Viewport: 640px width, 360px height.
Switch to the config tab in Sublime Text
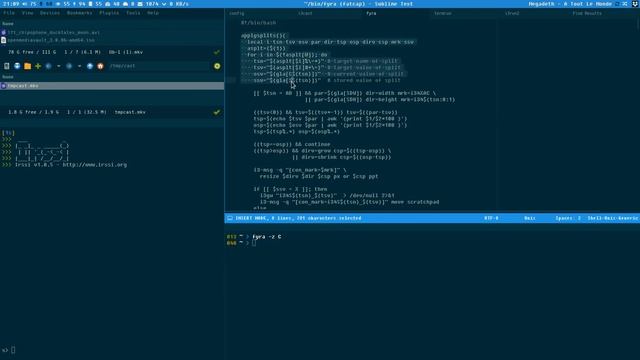(x=236, y=13)
